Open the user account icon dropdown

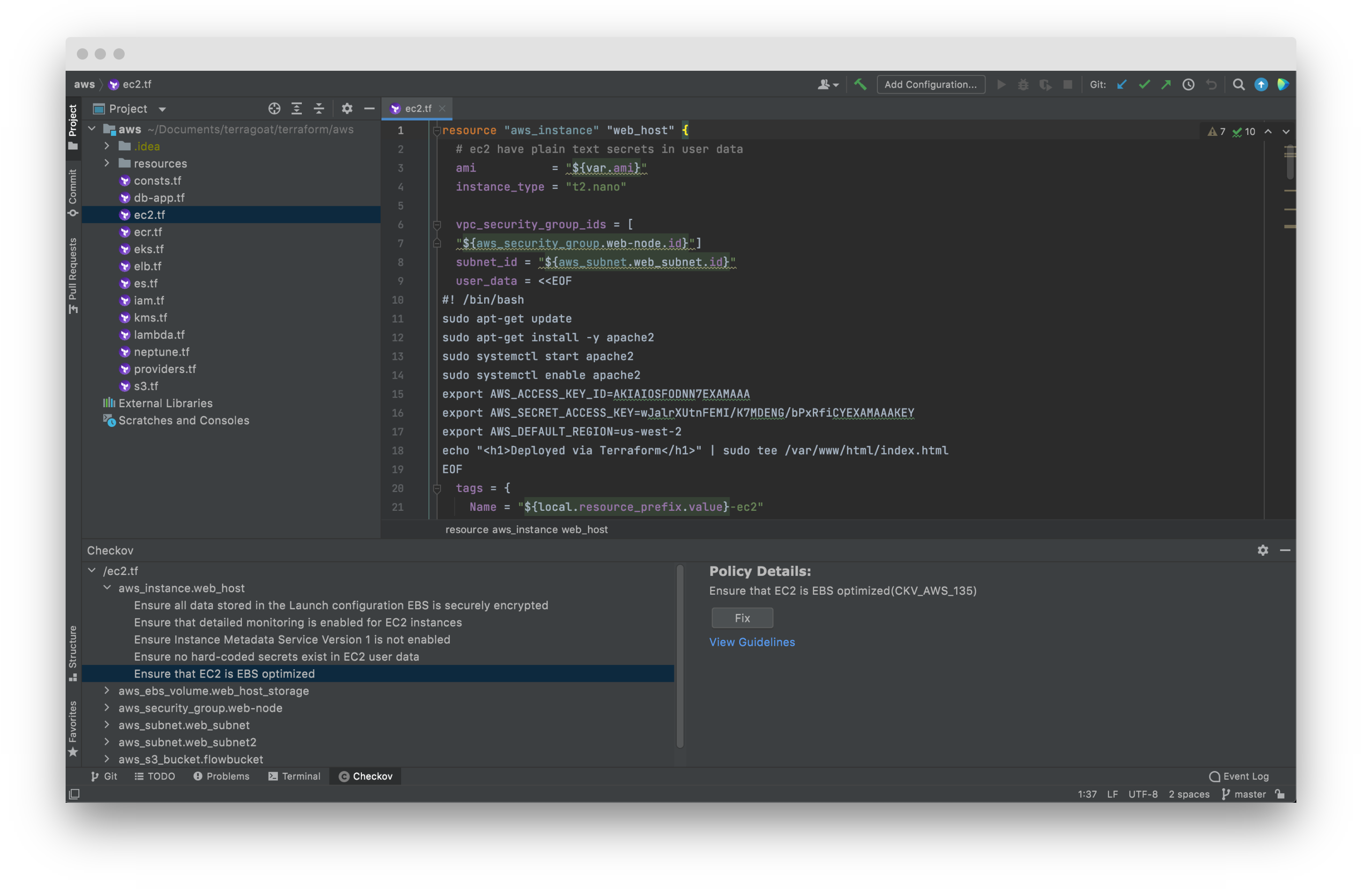tap(828, 85)
